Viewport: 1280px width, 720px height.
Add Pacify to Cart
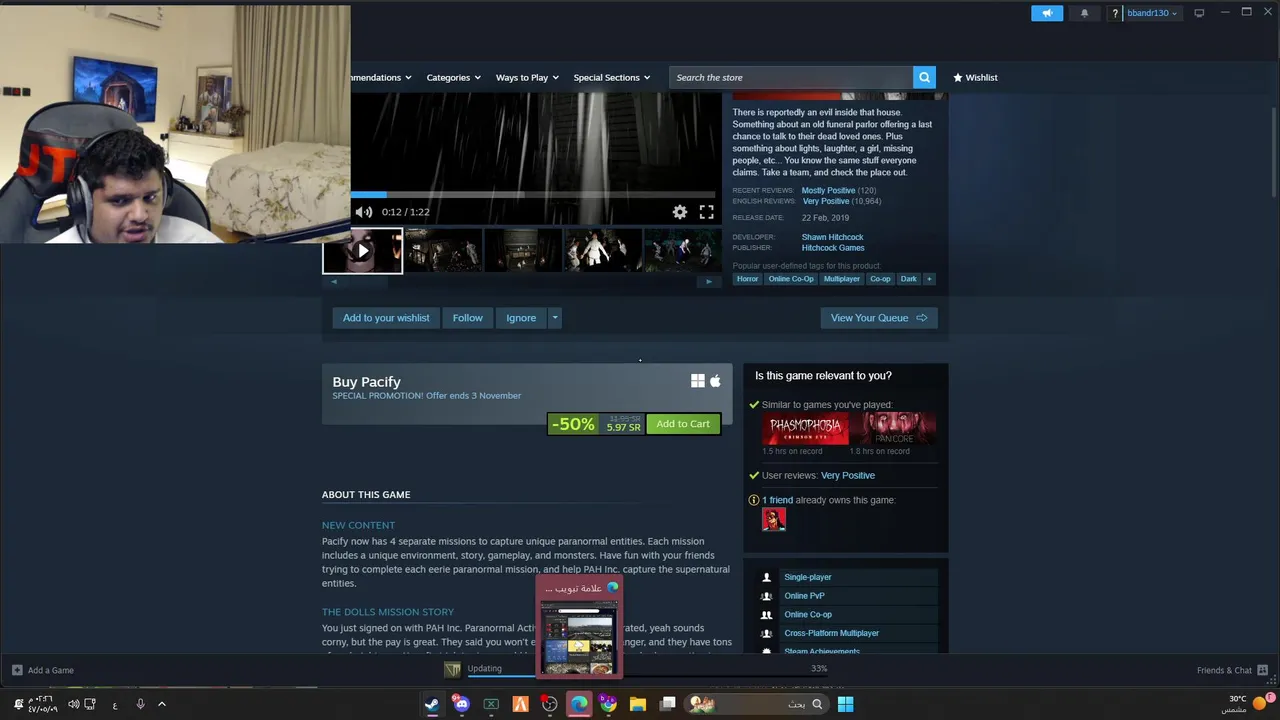pyautogui.click(x=683, y=424)
